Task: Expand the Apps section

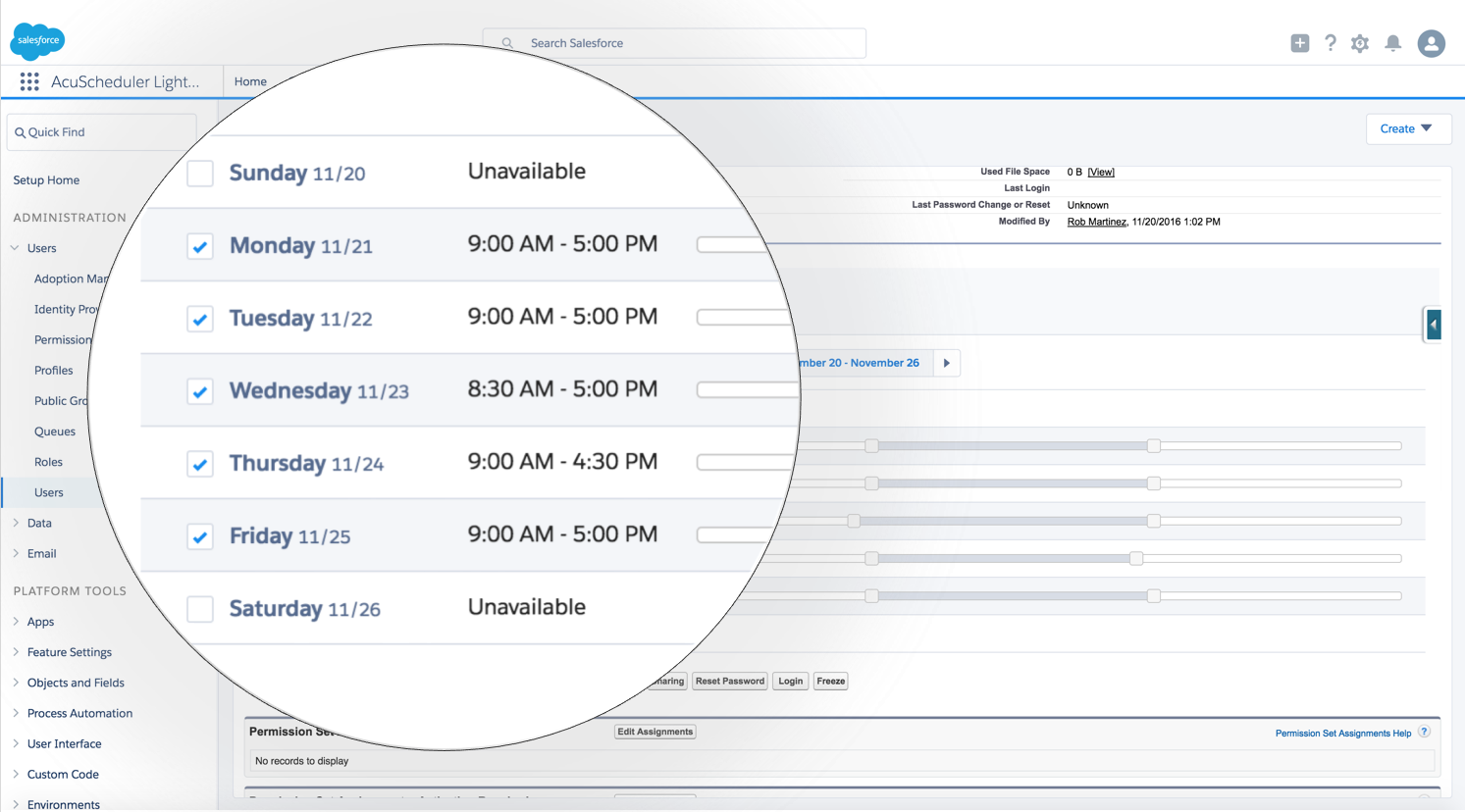Action: point(16,622)
